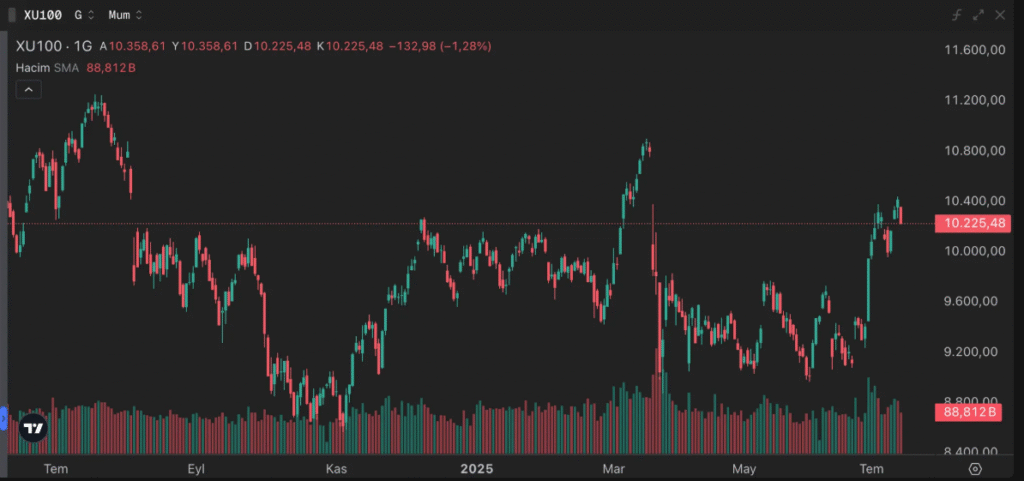Viewport: 1024px width, 481px height.
Task: Click the Mar label on time axis
Action: pyautogui.click(x=615, y=468)
